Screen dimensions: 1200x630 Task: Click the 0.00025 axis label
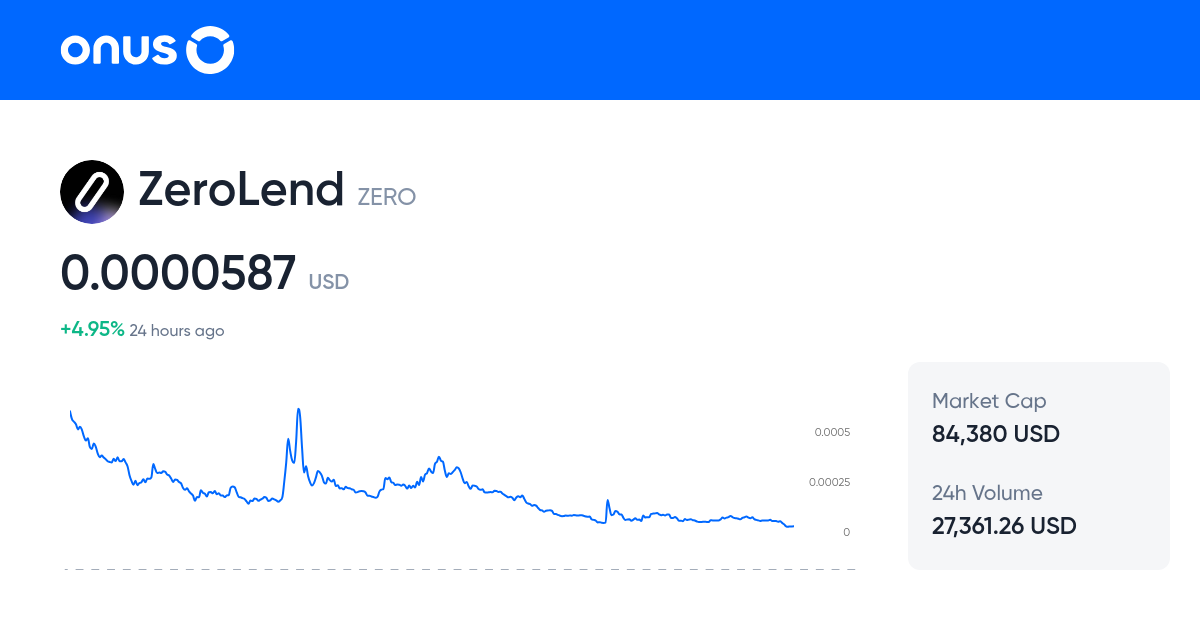point(828,482)
